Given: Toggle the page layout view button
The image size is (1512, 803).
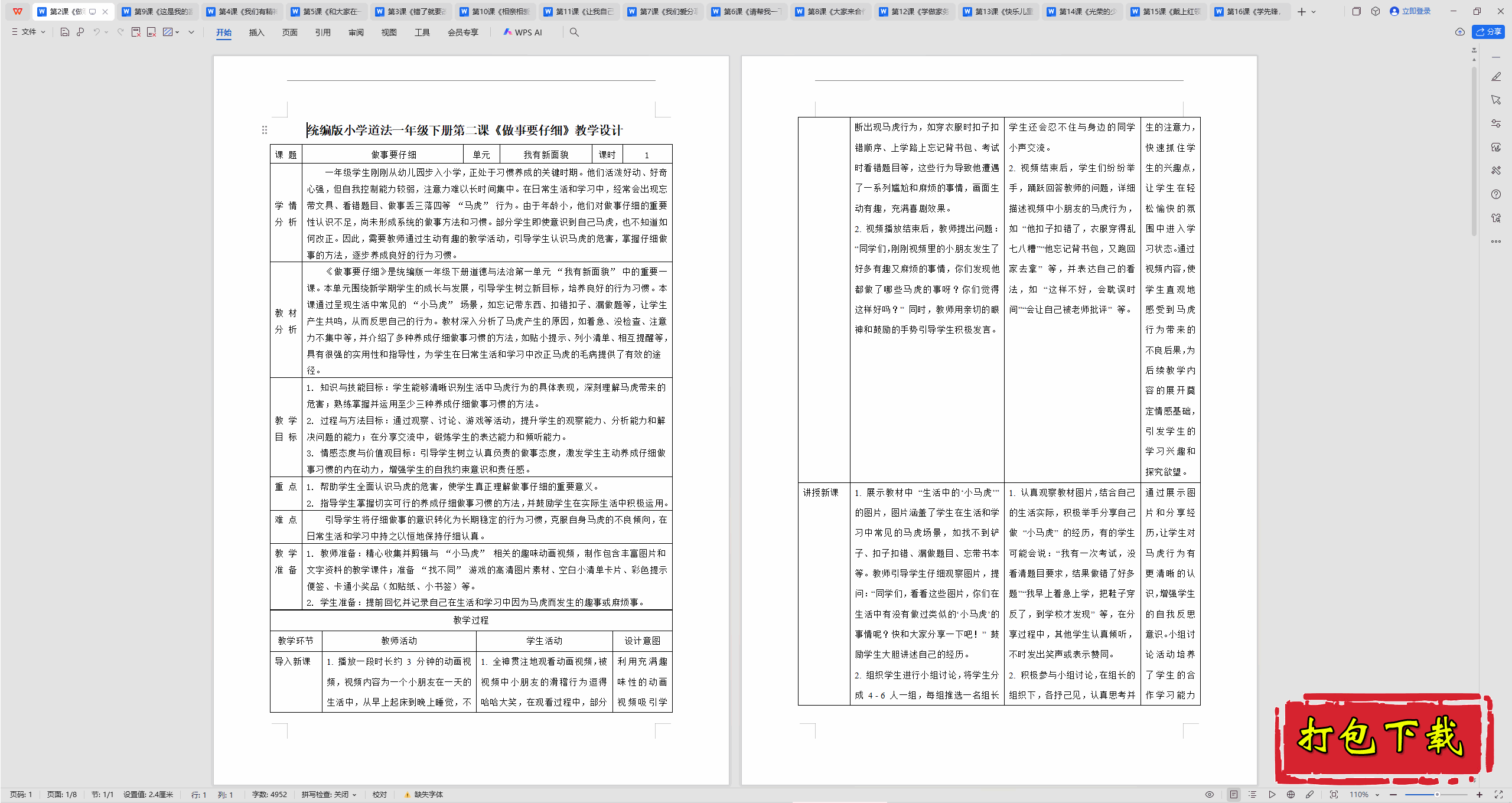Looking at the screenshot, I should tap(1234, 795).
